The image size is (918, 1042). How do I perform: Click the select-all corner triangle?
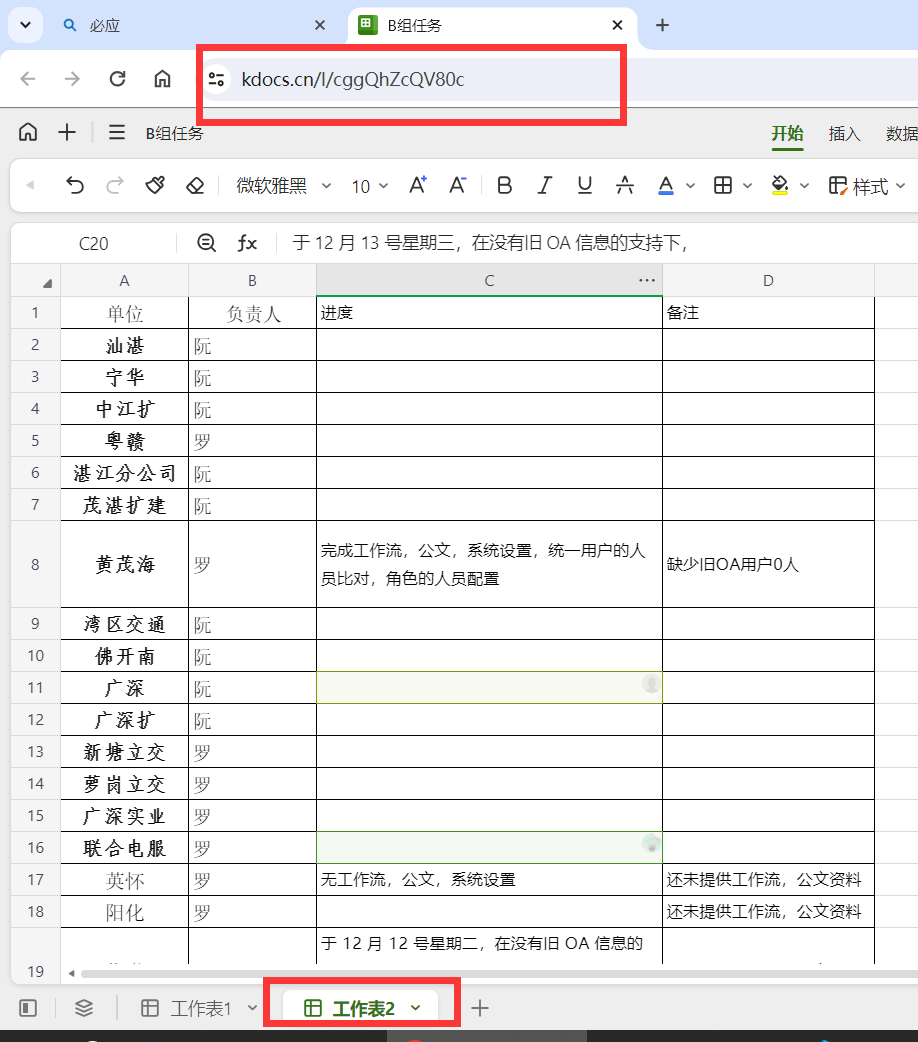coord(47,284)
